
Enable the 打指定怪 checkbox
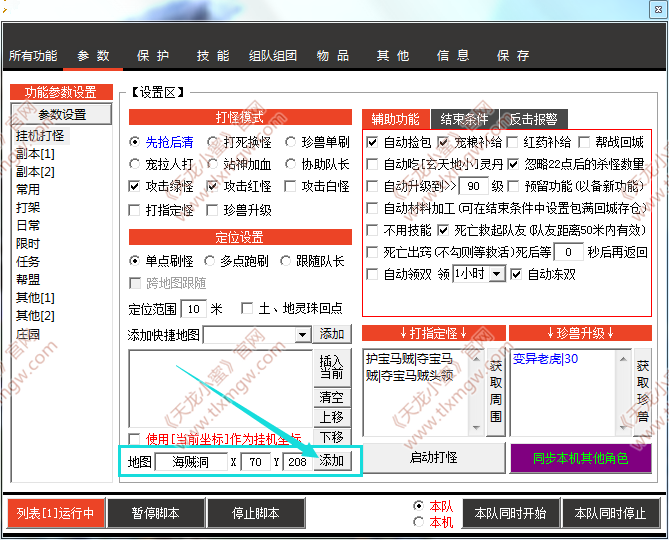tap(134, 210)
